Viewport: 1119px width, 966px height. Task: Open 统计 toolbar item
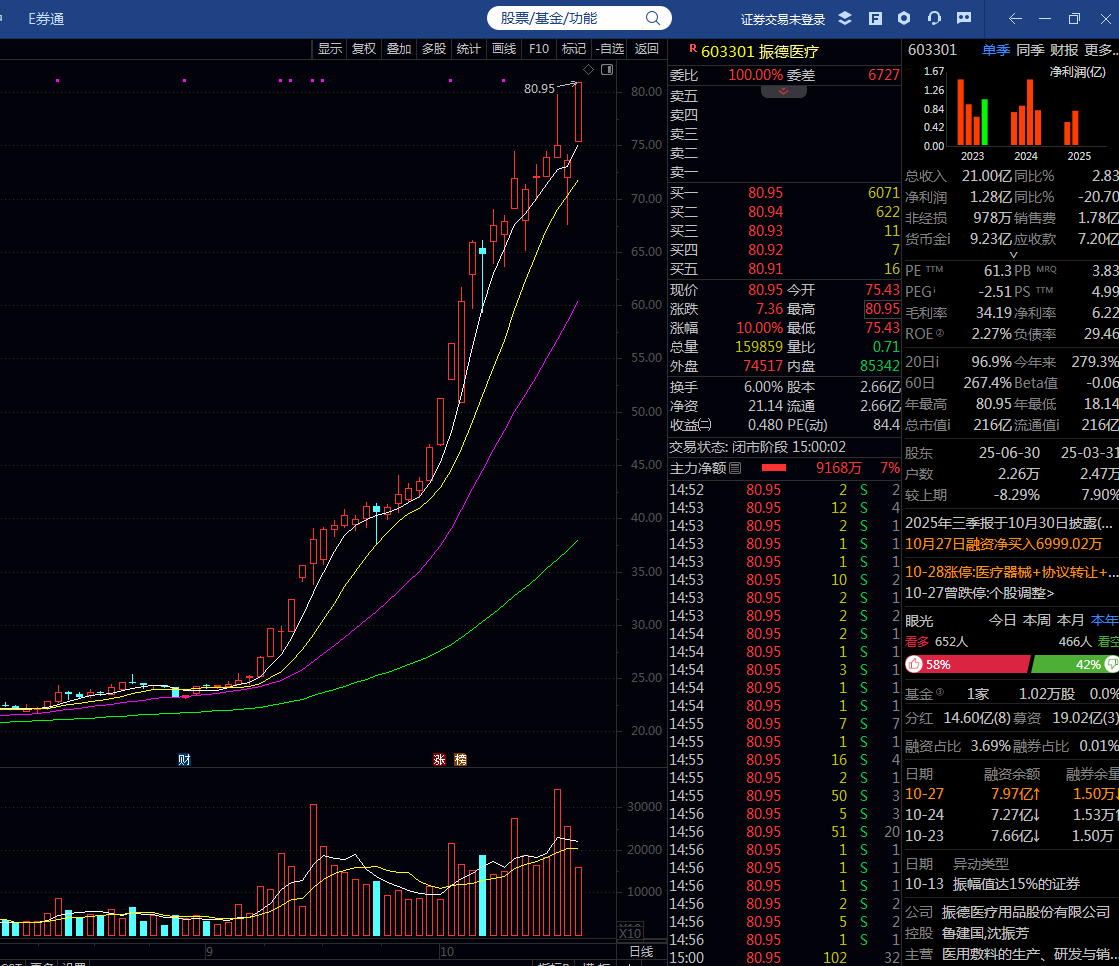tap(468, 49)
